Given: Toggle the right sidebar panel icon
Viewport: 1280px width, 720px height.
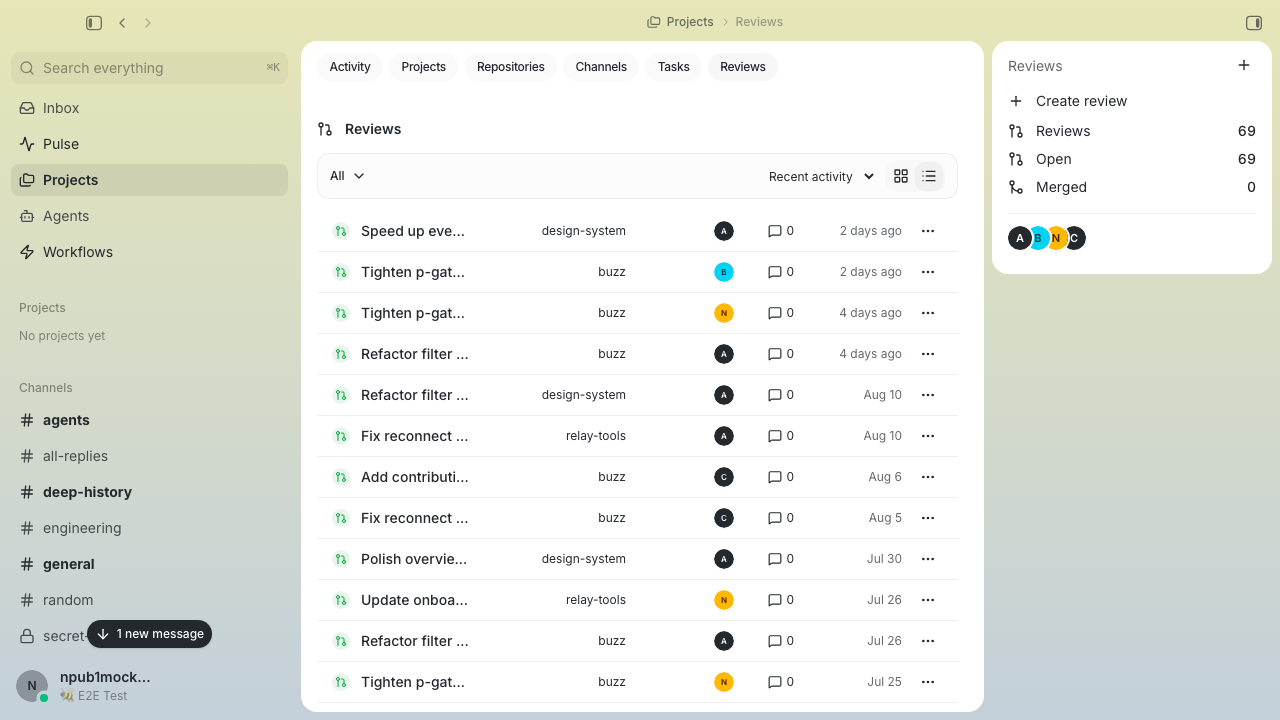Looking at the screenshot, I should point(1254,22).
